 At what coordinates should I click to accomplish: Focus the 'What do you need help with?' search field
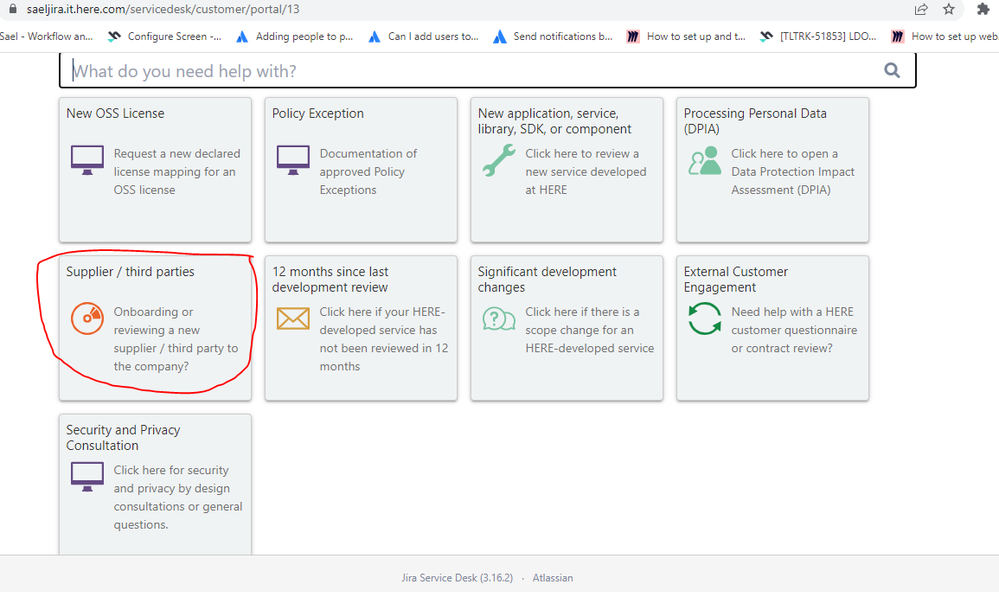pyautogui.click(x=487, y=70)
